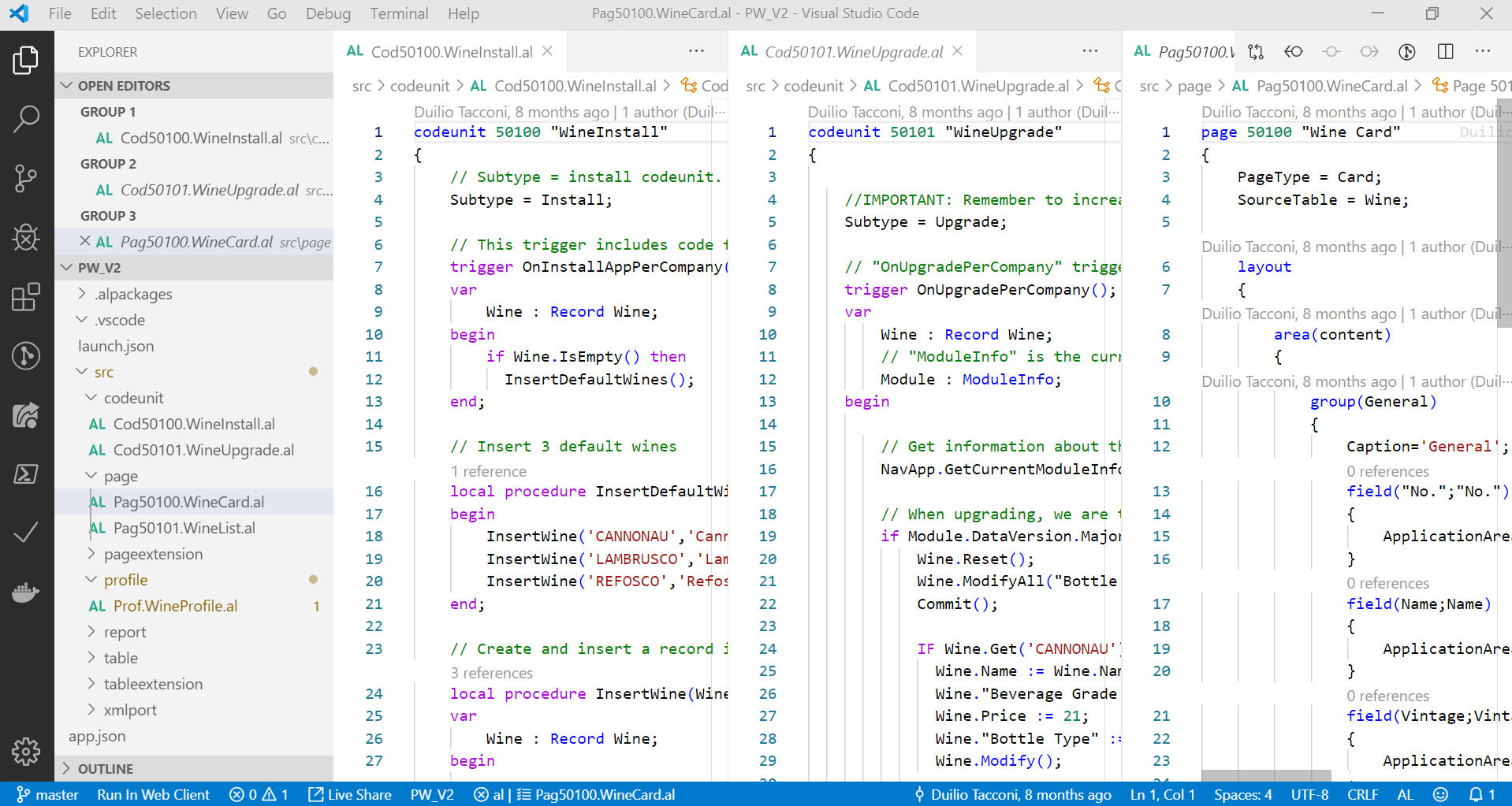This screenshot has width=1512, height=806.
Task: Open the GitLens view in activity bar
Action: coord(26,356)
